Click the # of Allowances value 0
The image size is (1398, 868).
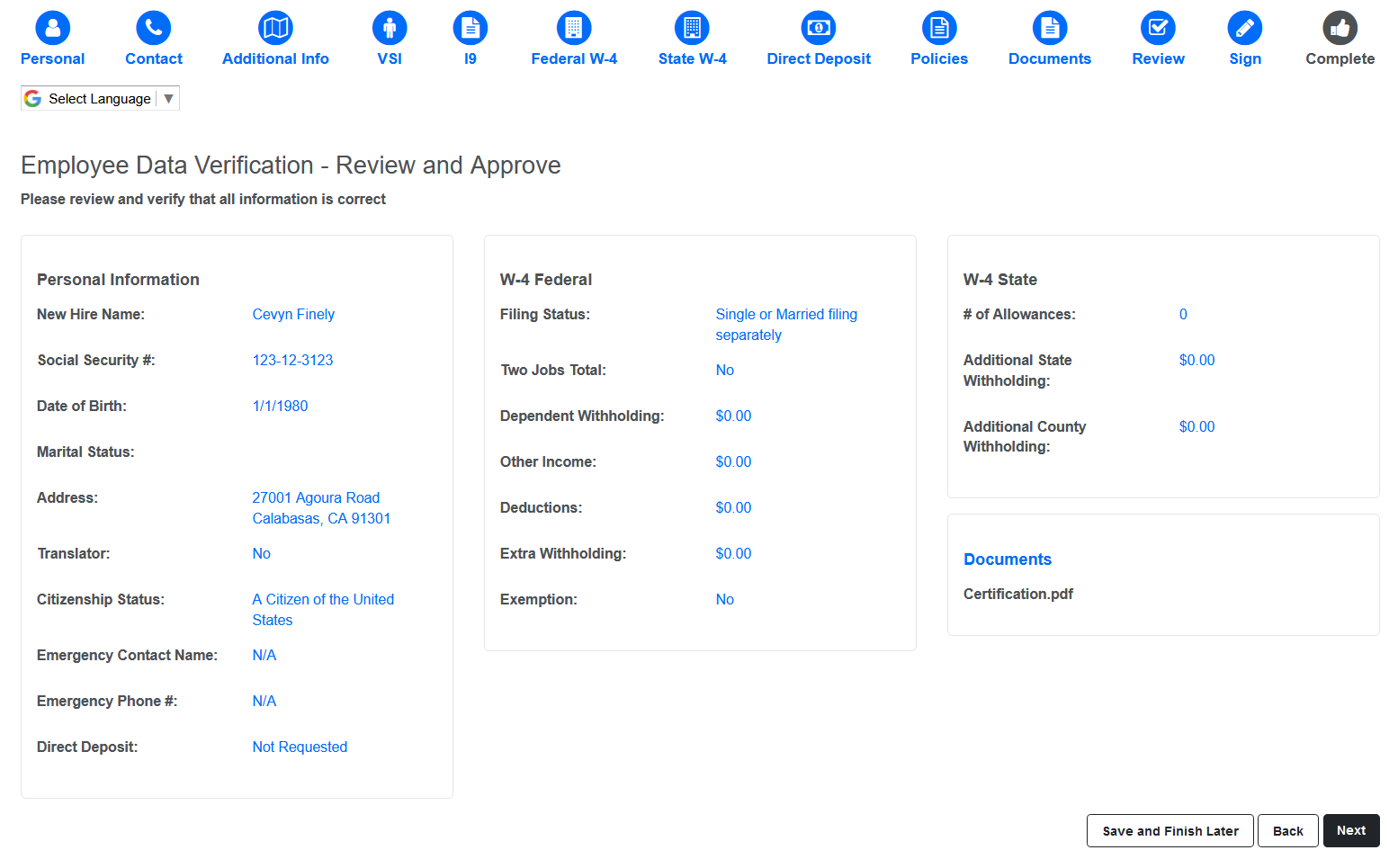[1183, 314]
